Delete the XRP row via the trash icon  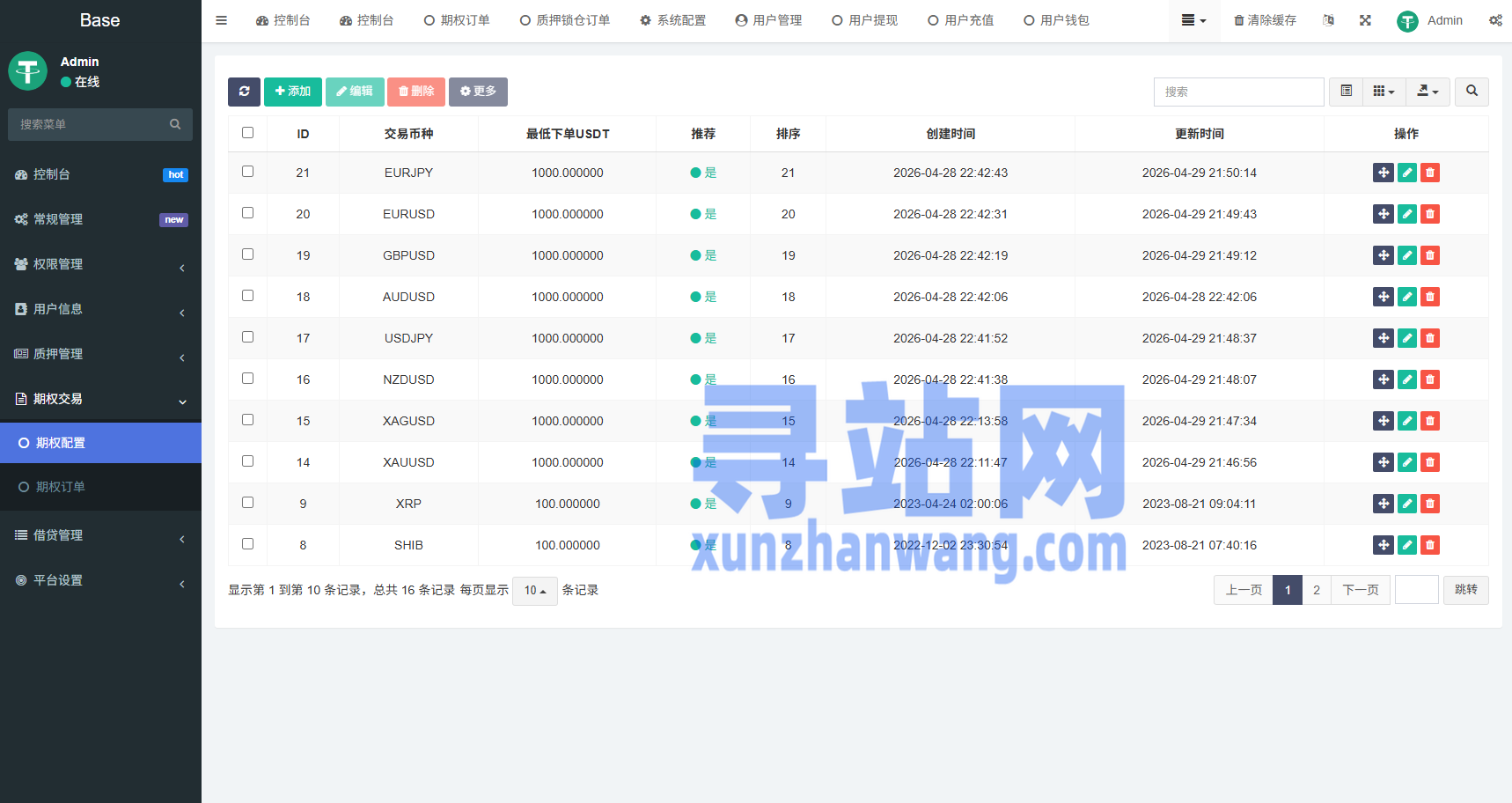1430,504
